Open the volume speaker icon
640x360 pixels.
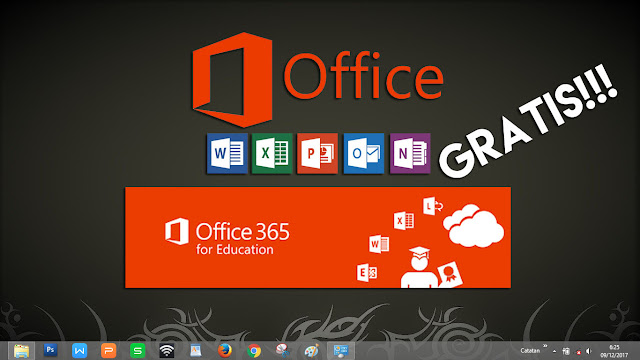[589, 351]
